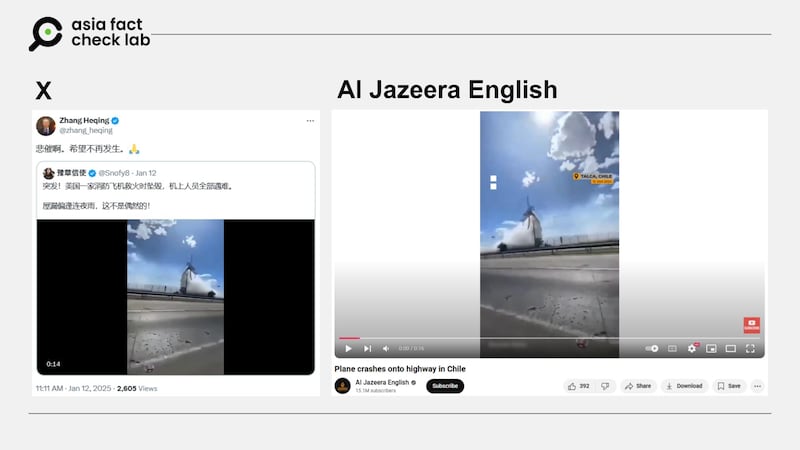Switch to miniplayer mode
The width and height of the screenshot is (800, 450).
pos(711,348)
